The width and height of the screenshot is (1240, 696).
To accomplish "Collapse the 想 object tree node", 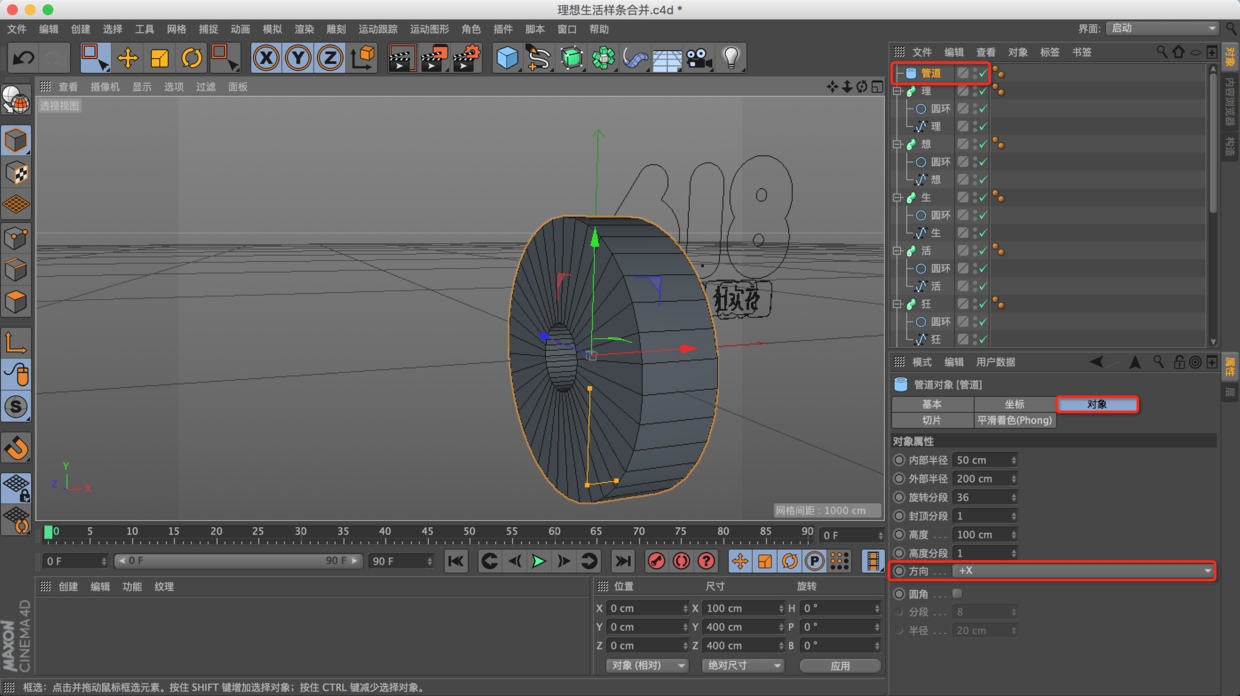I will (898, 144).
